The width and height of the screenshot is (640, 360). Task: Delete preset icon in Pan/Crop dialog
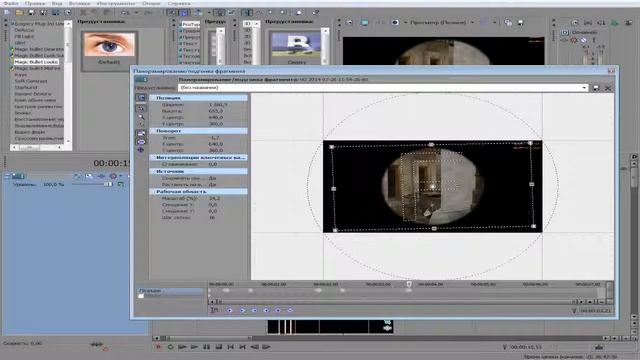coord(608,88)
